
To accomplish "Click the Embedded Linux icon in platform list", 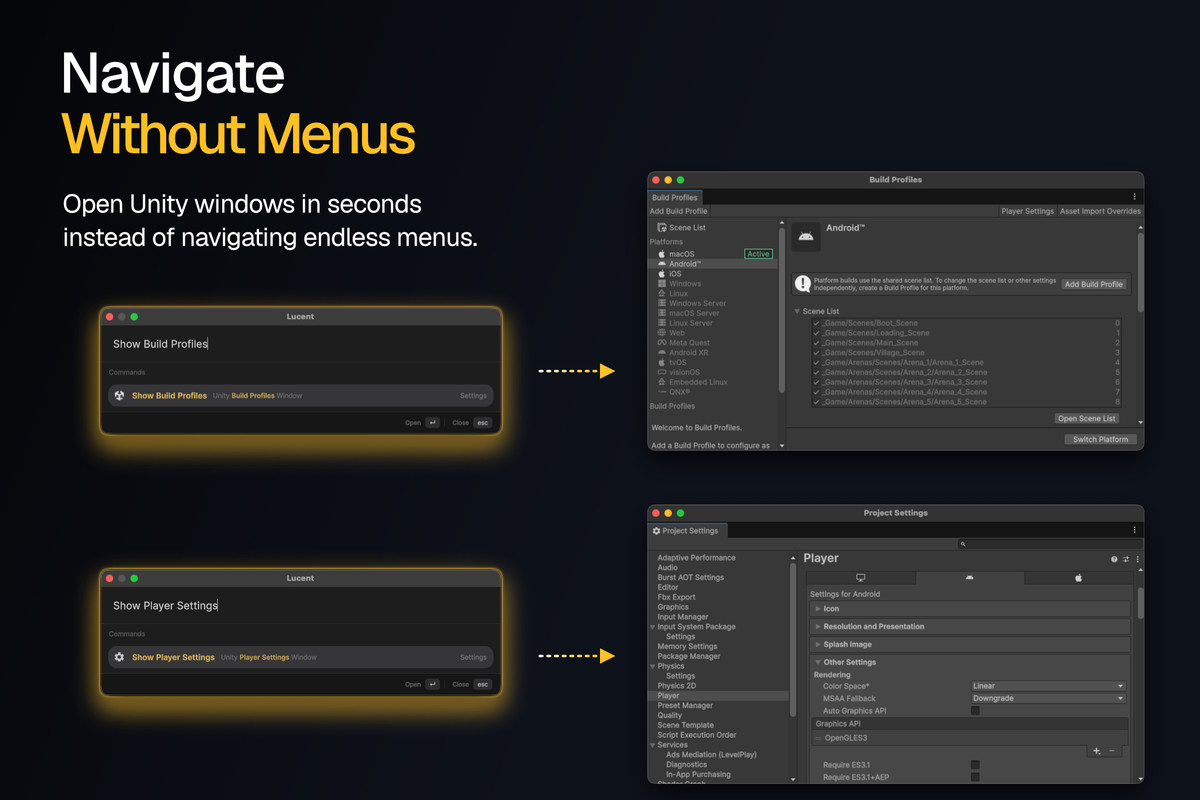I will [x=662, y=382].
